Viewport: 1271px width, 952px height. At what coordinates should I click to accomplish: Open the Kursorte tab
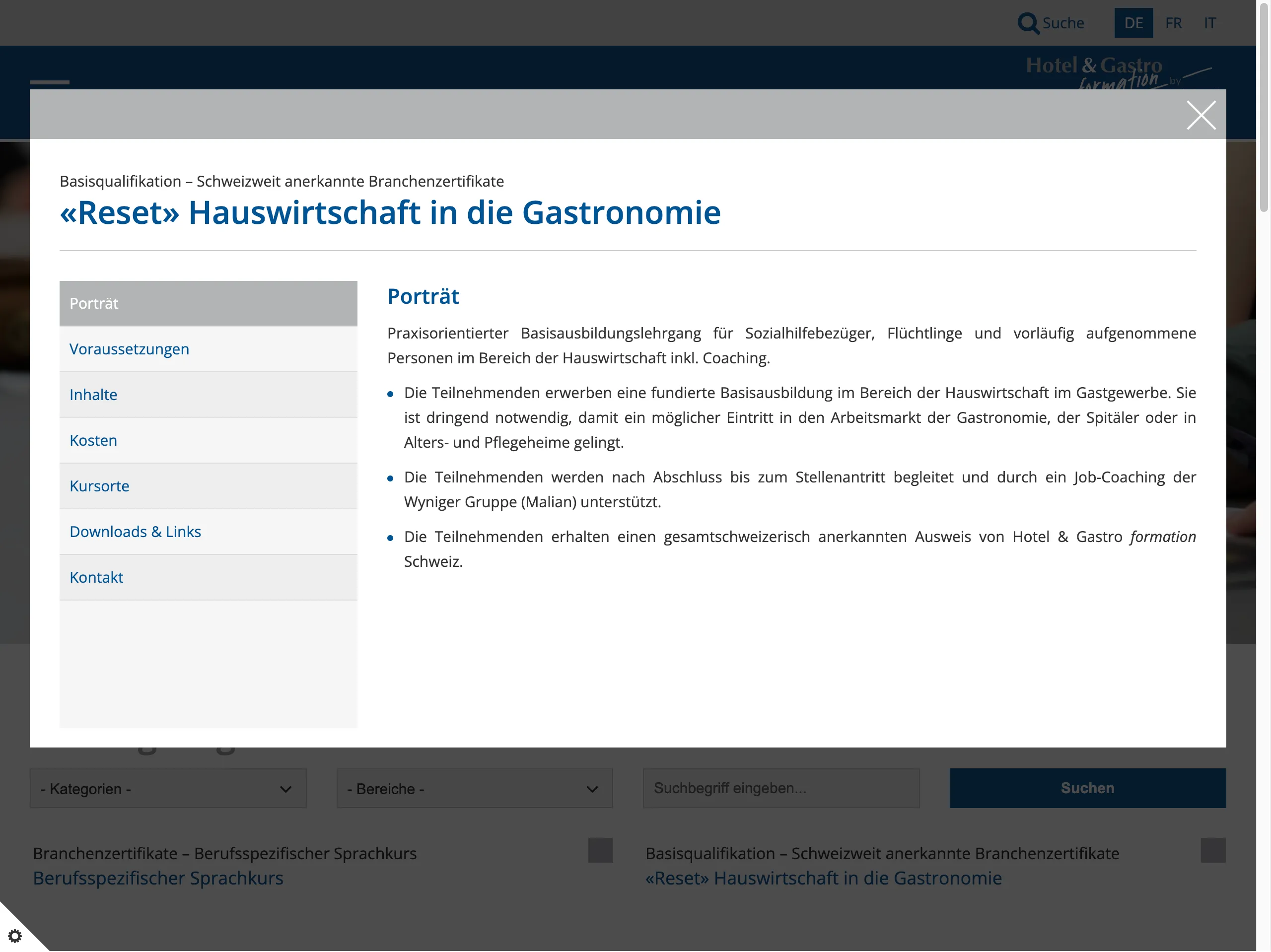click(x=208, y=486)
